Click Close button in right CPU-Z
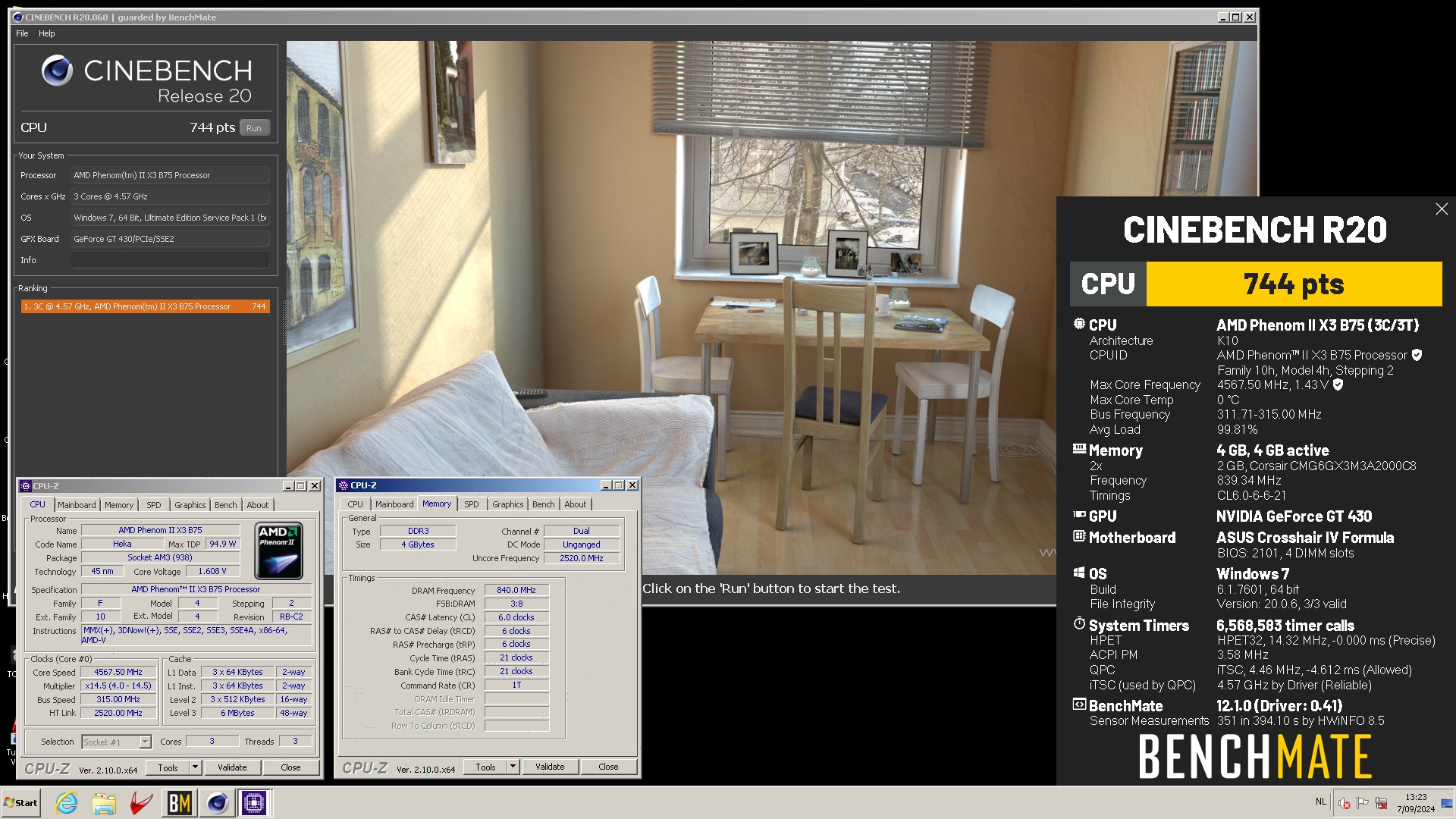 [x=608, y=767]
